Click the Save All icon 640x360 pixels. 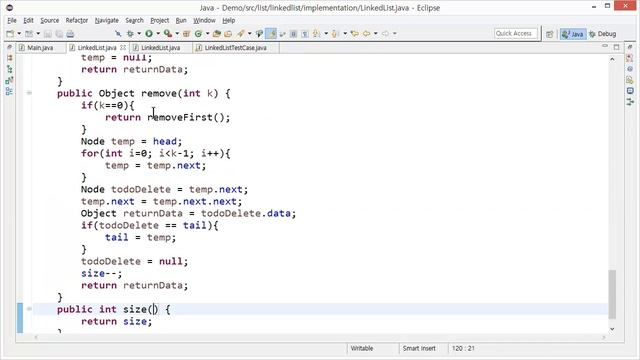pos(59,33)
